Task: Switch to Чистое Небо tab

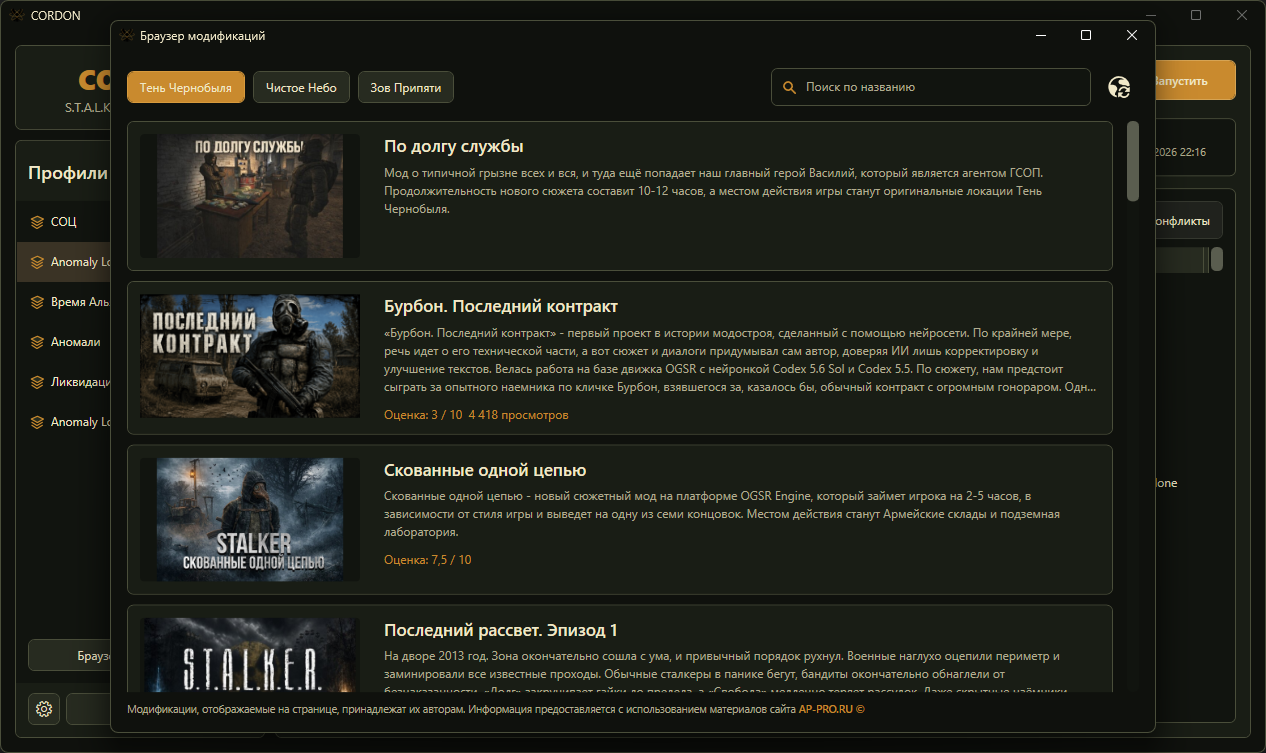Action: pos(301,87)
